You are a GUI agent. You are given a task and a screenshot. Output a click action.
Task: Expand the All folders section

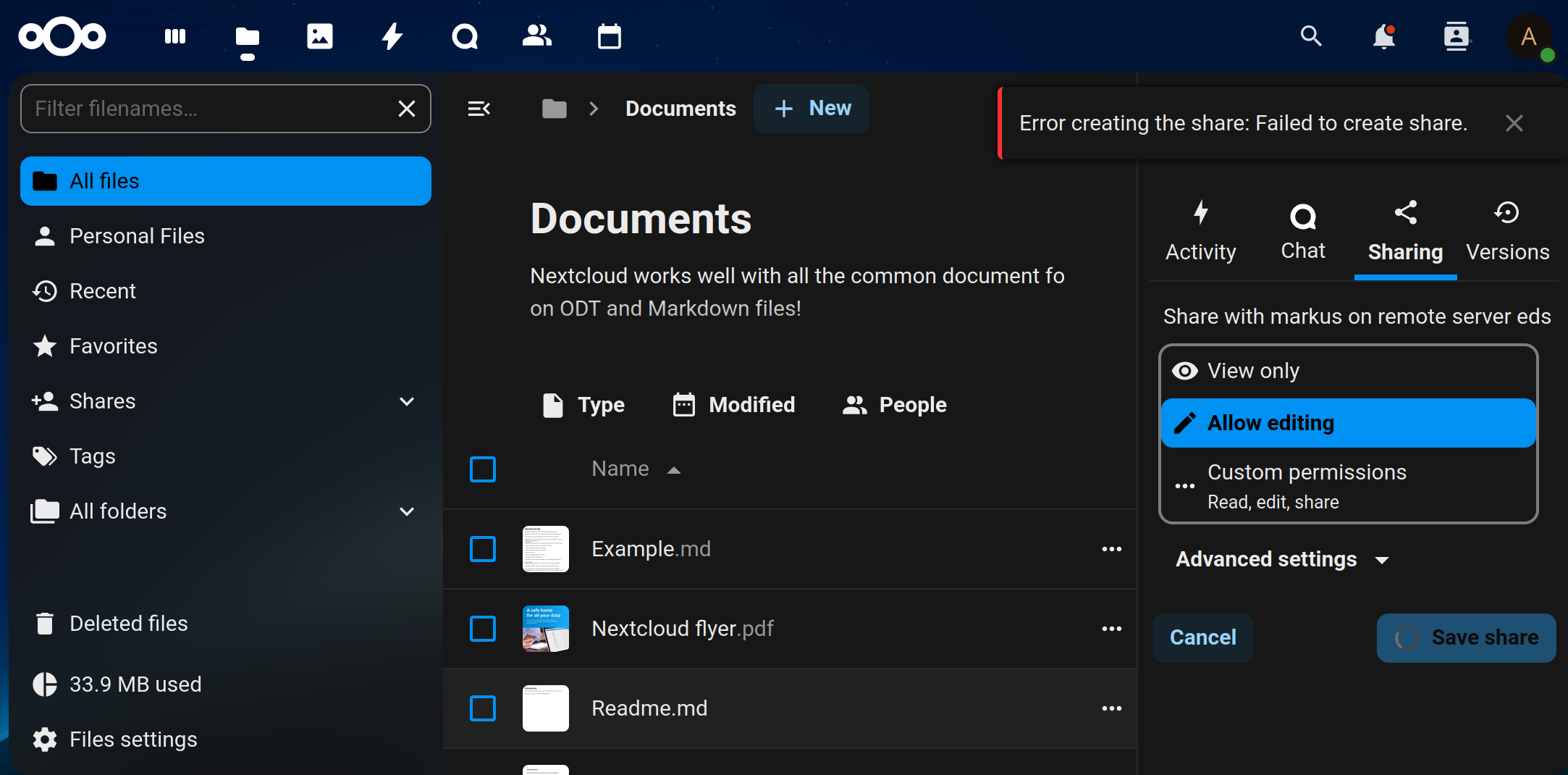407,511
